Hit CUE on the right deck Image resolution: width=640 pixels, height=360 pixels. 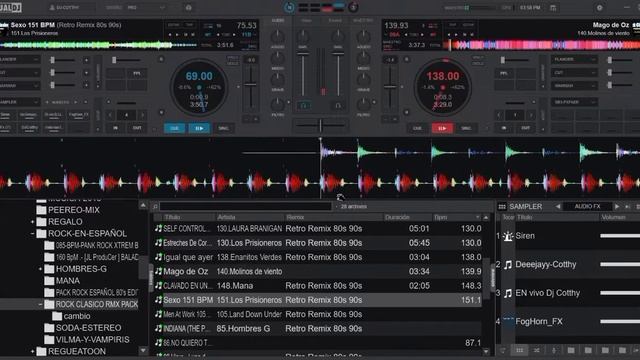(417, 128)
